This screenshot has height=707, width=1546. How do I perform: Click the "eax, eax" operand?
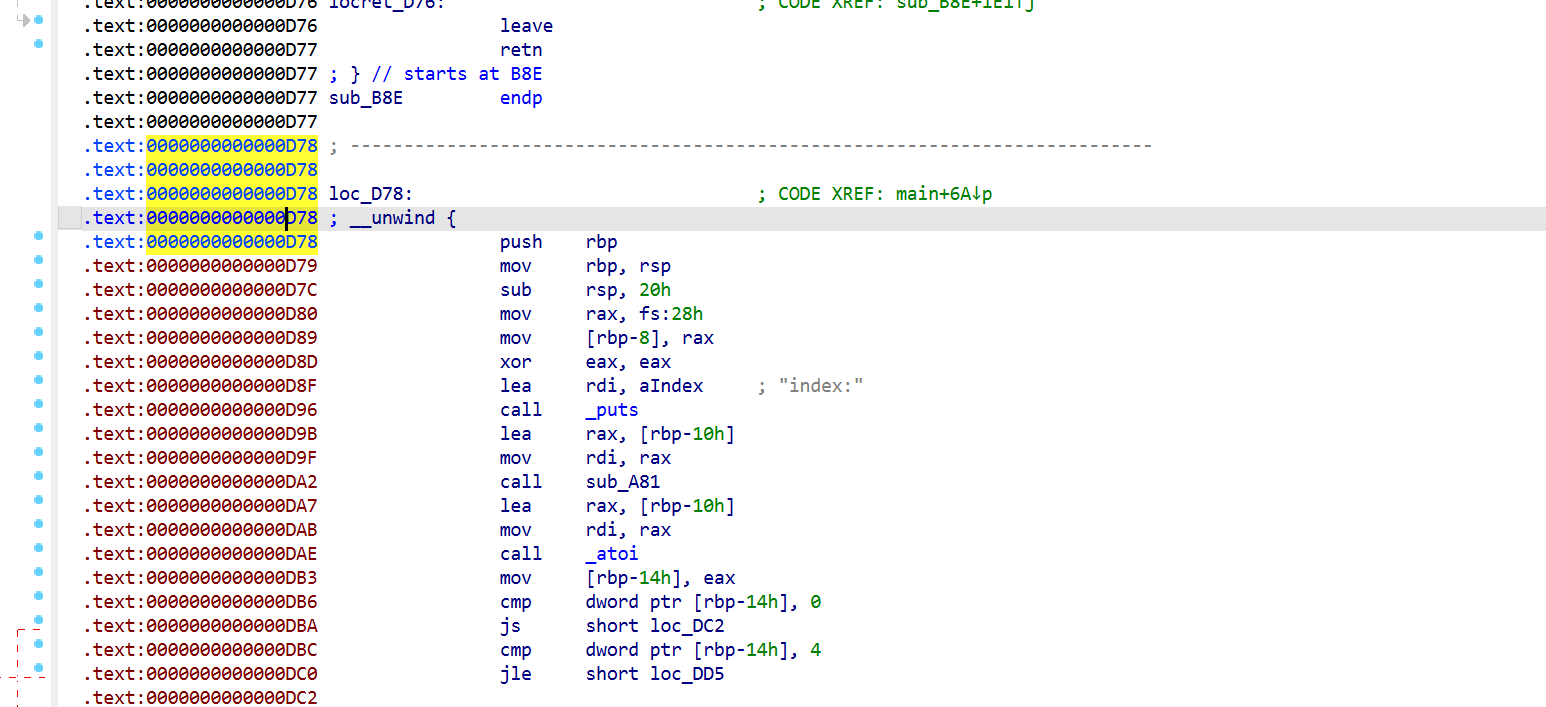pos(628,362)
